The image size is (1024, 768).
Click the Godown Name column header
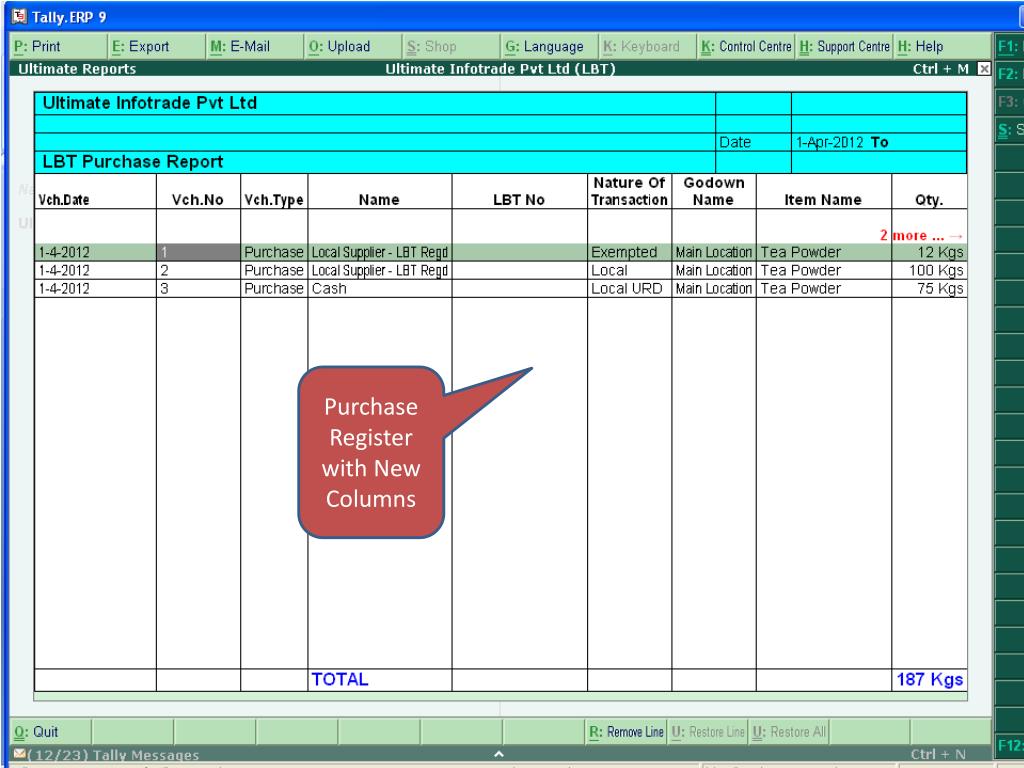click(713, 191)
